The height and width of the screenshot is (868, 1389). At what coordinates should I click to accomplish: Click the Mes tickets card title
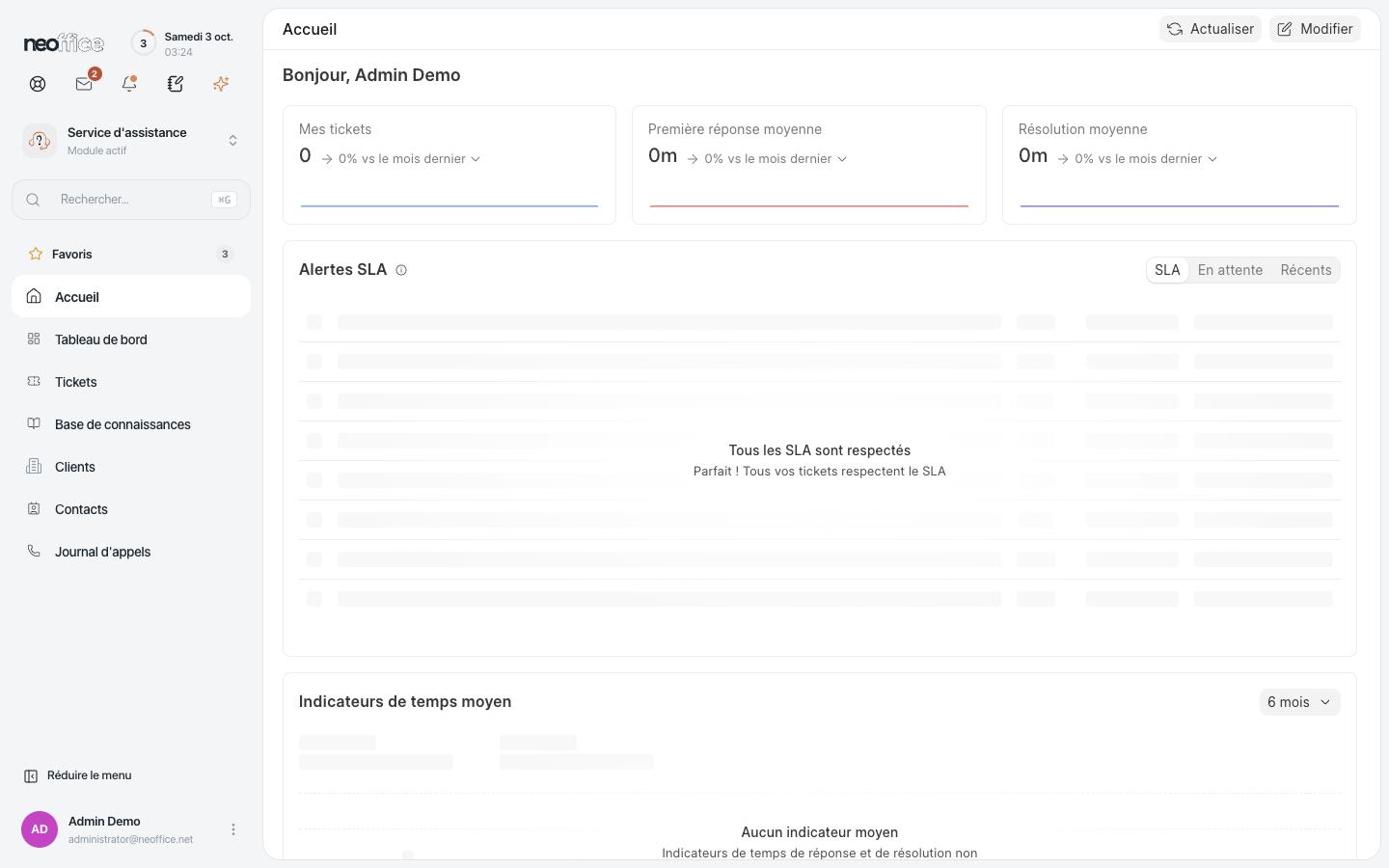pyautogui.click(x=335, y=129)
